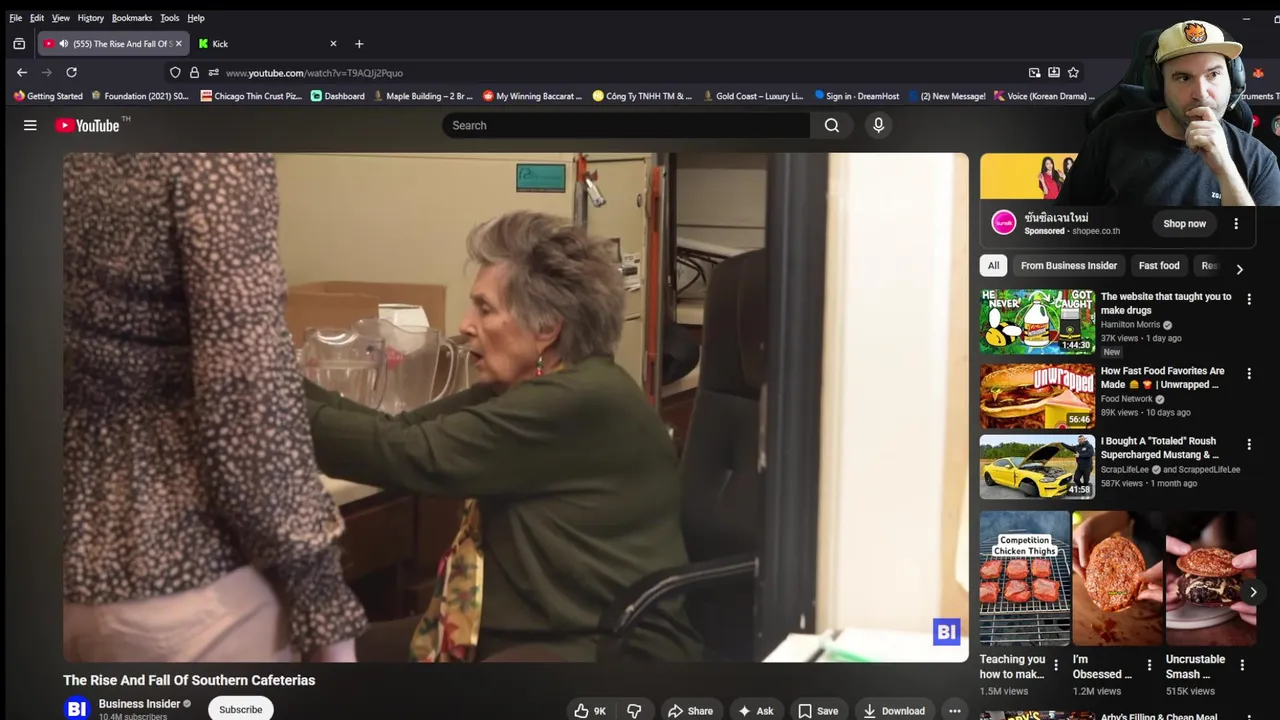Share the video
This screenshot has width=1280, height=720.
coord(690,711)
